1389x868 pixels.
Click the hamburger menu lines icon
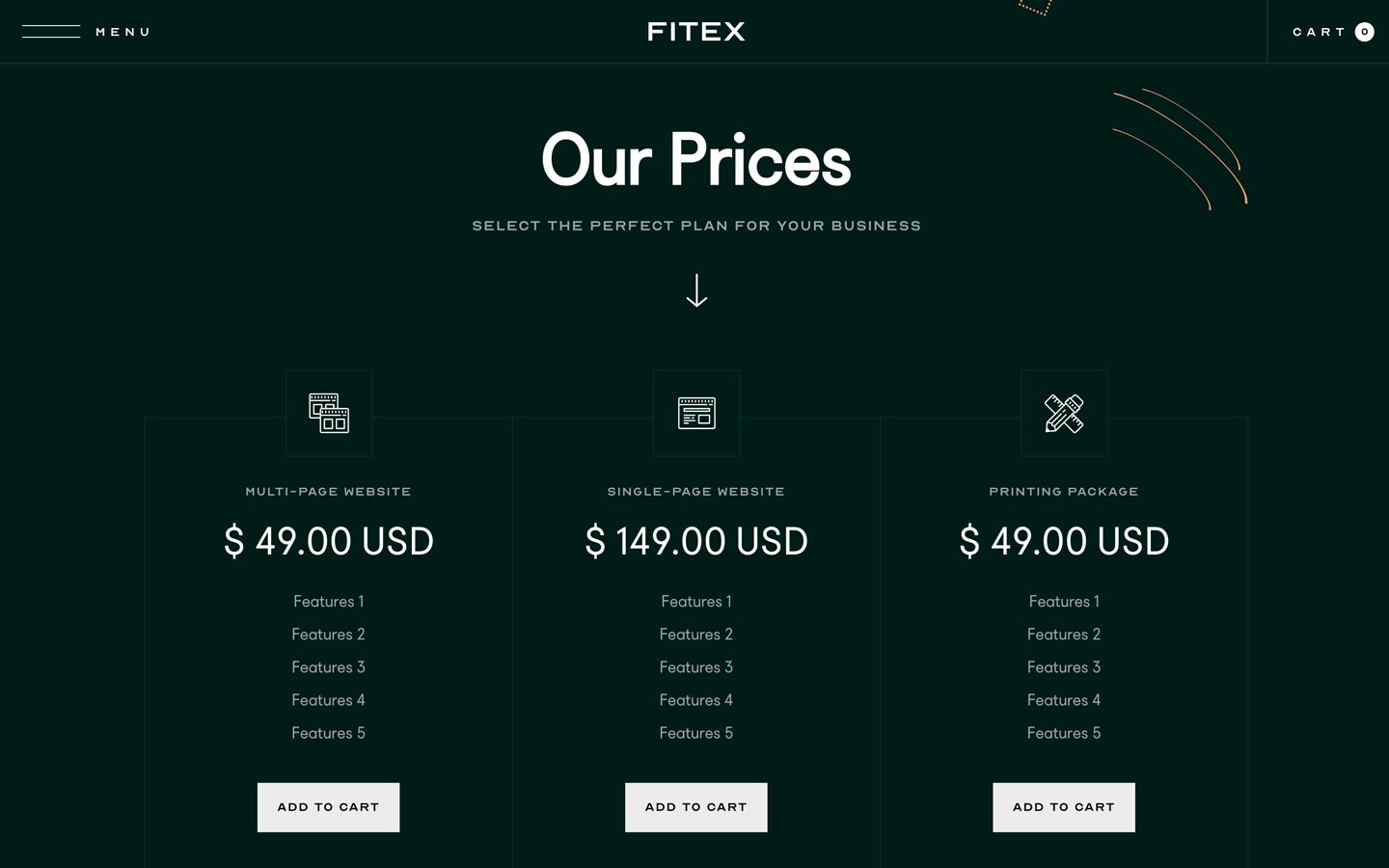tap(51, 32)
